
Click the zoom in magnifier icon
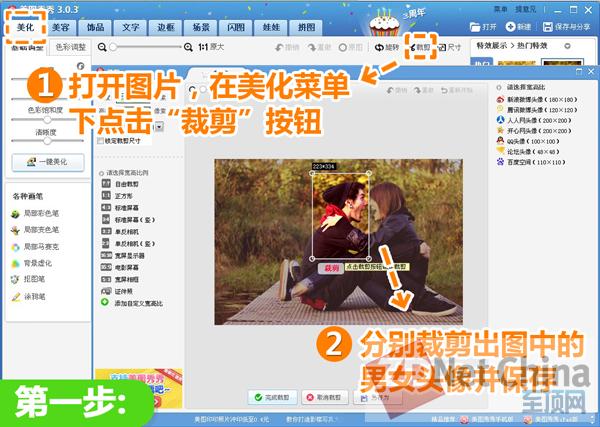click(188, 47)
